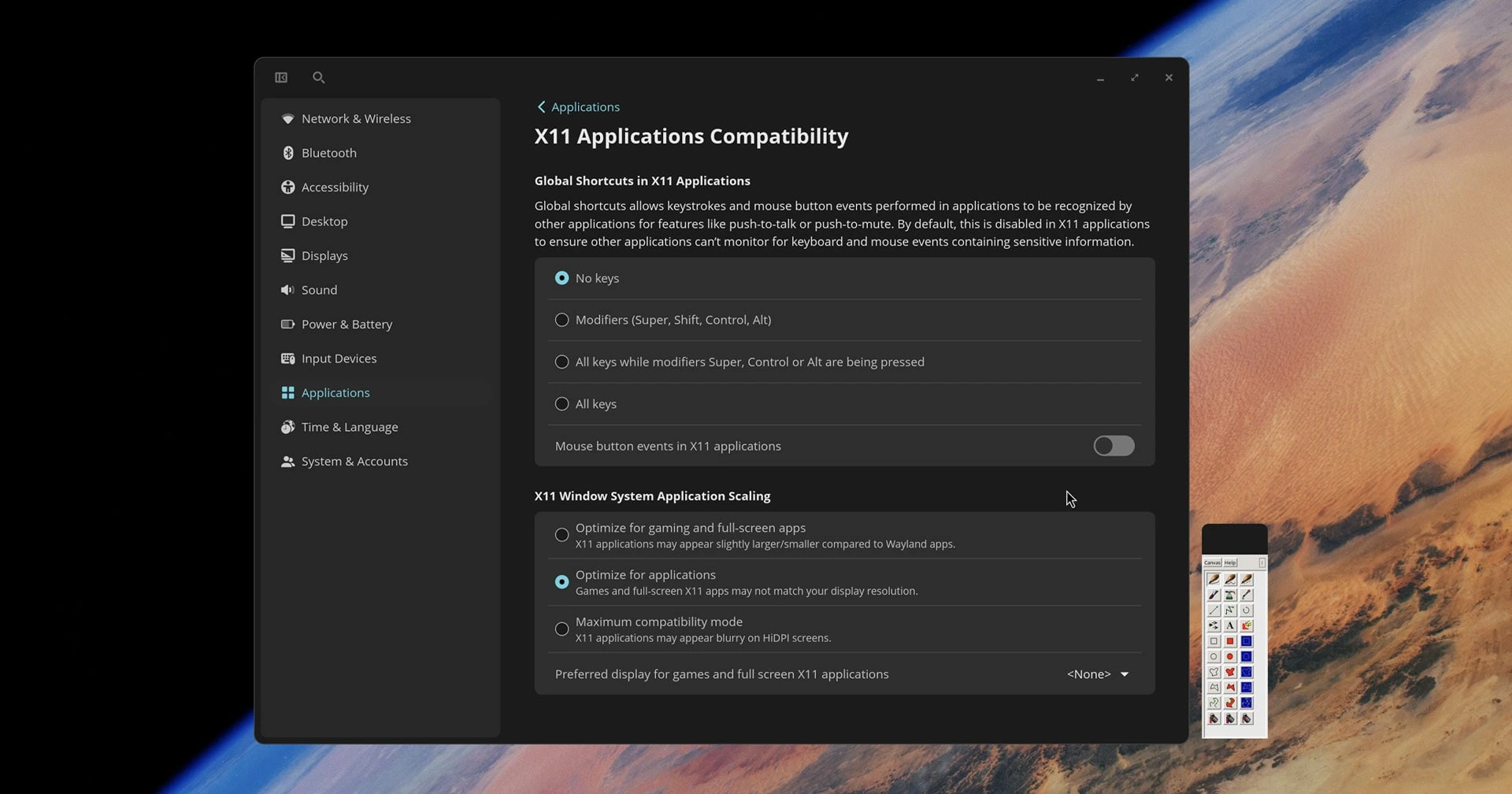Image resolution: width=1512 pixels, height=794 pixels.
Task: Select the outlined polygon tool in toolbox
Action: pyautogui.click(x=1214, y=687)
